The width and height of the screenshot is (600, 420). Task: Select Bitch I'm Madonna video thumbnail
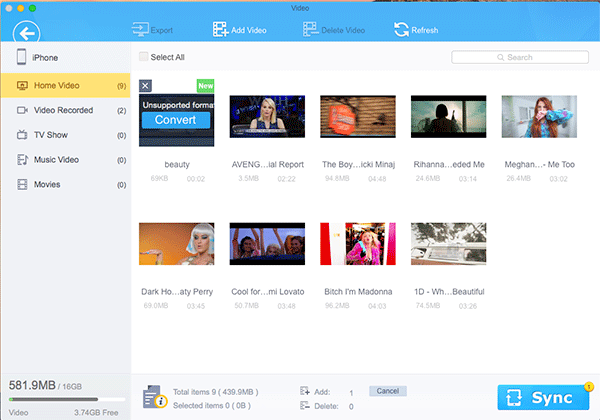[x=358, y=244]
